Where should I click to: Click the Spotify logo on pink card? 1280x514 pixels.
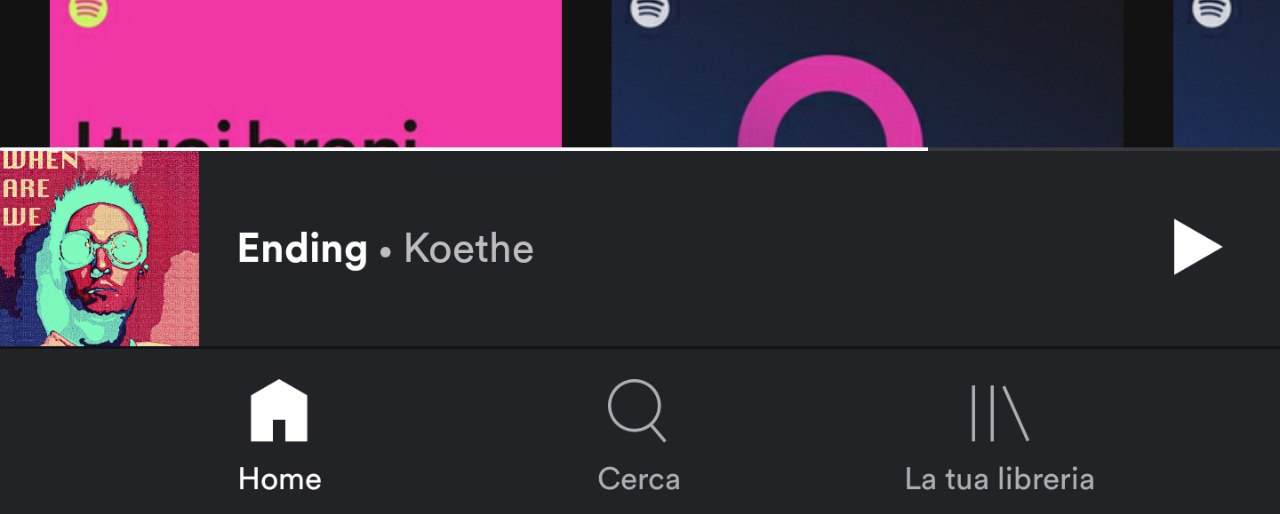click(88, 11)
